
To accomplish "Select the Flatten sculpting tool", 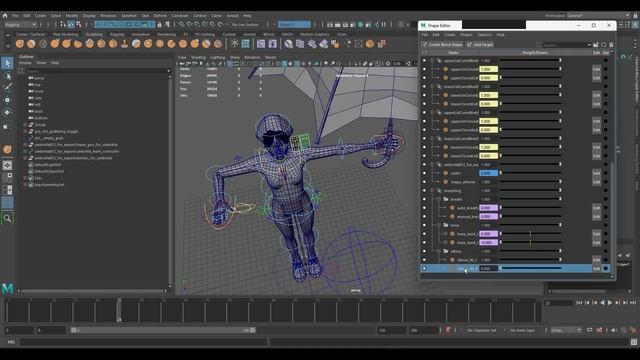I will [78, 44].
